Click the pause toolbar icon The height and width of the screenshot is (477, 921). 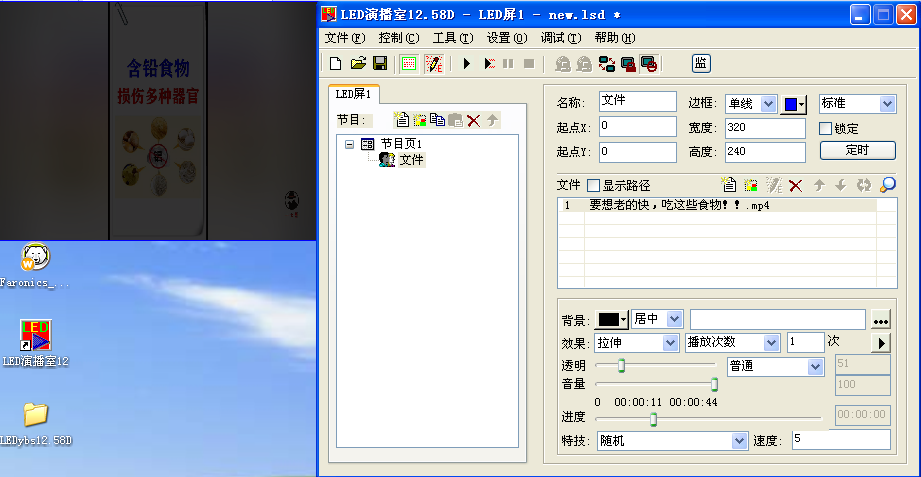[508, 63]
